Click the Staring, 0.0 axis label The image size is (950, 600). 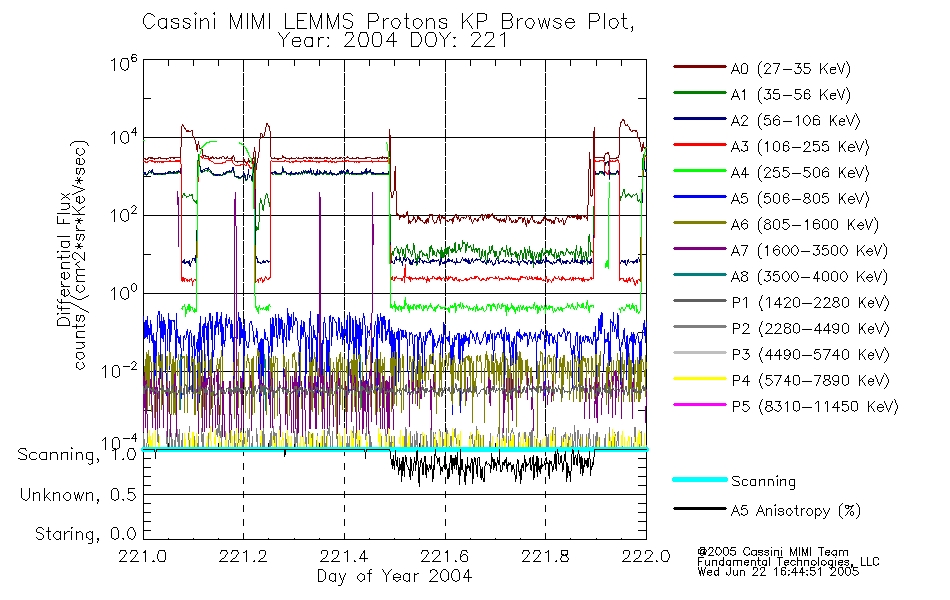coord(85,535)
